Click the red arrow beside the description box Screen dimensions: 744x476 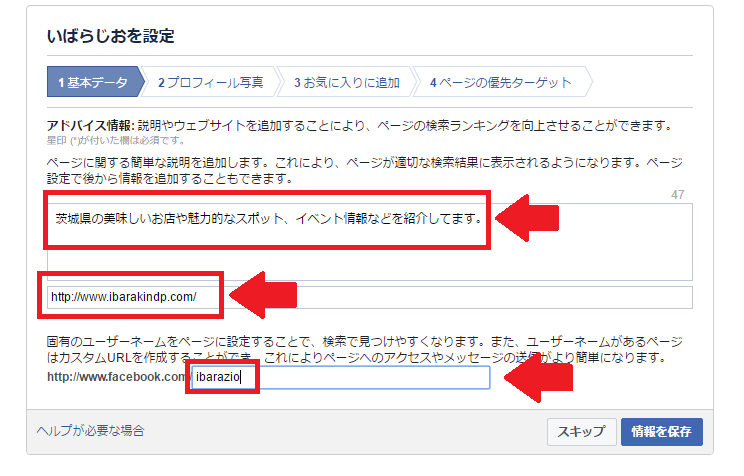pos(527,218)
